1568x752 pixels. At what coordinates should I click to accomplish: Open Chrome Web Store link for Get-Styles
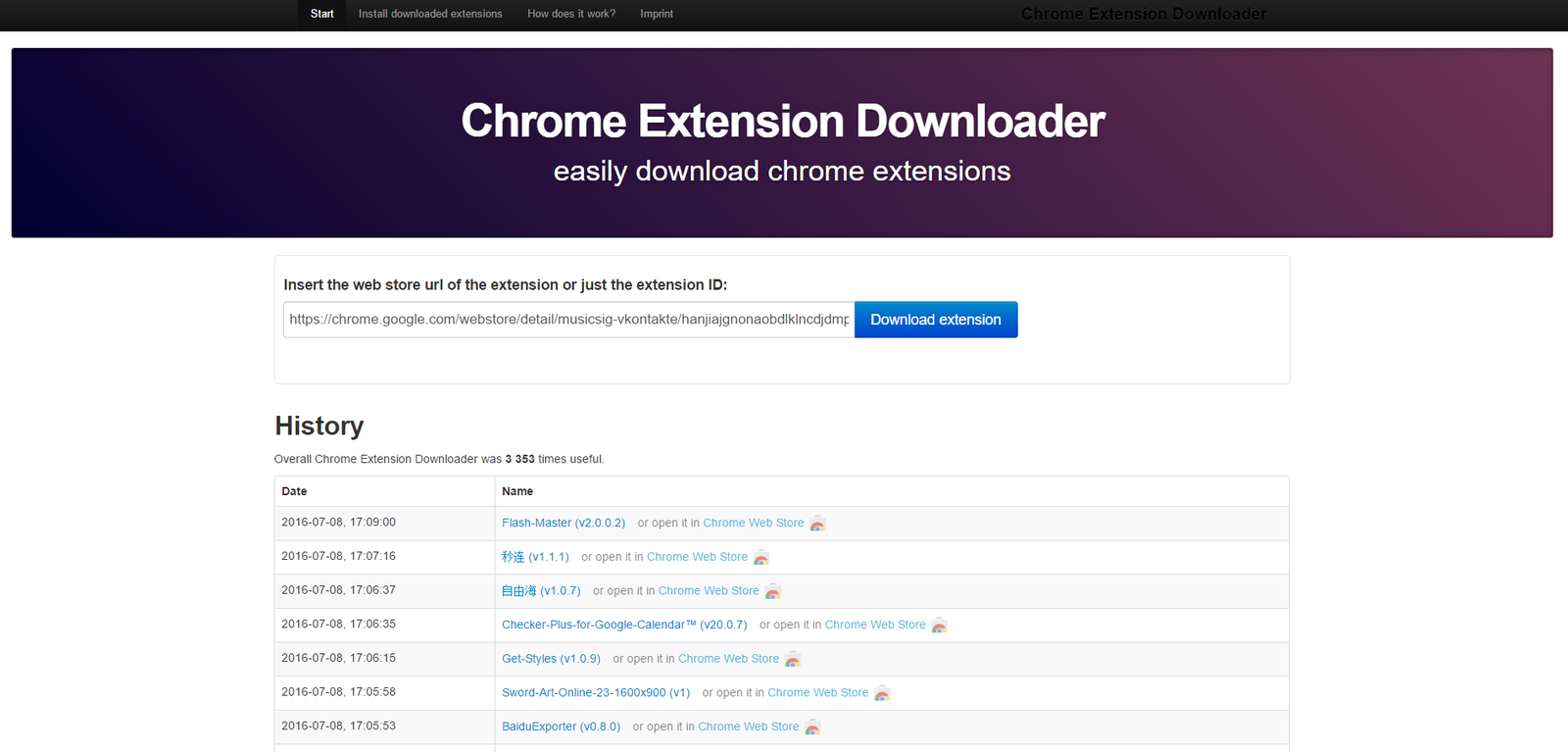[x=728, y=659]
